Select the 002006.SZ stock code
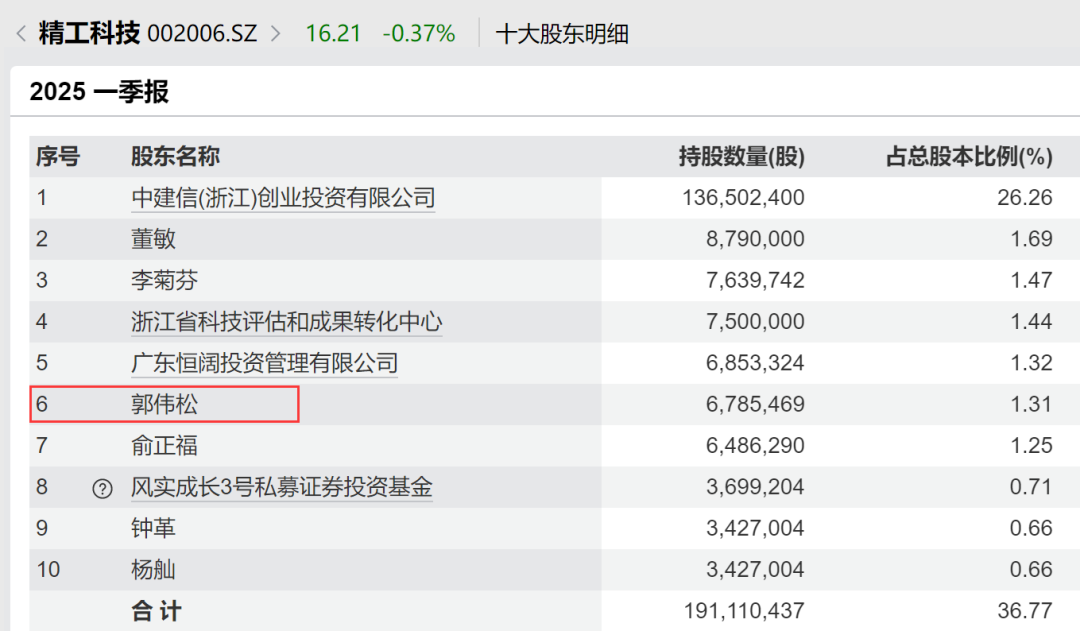Image resolution: width=1080 pixels, height=631 pixels. tap(202, 33)
